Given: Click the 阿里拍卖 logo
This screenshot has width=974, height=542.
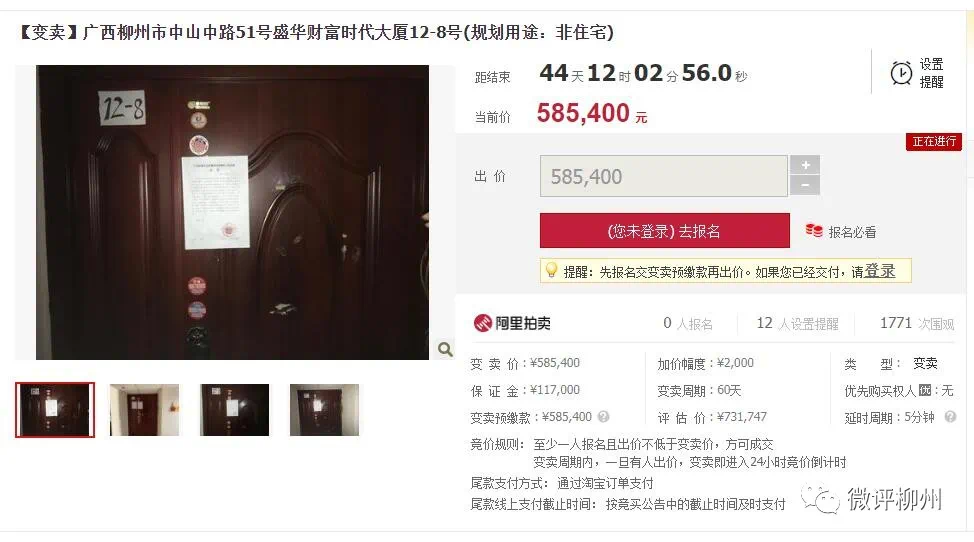Looking at the screenshot, I should 512,323.
